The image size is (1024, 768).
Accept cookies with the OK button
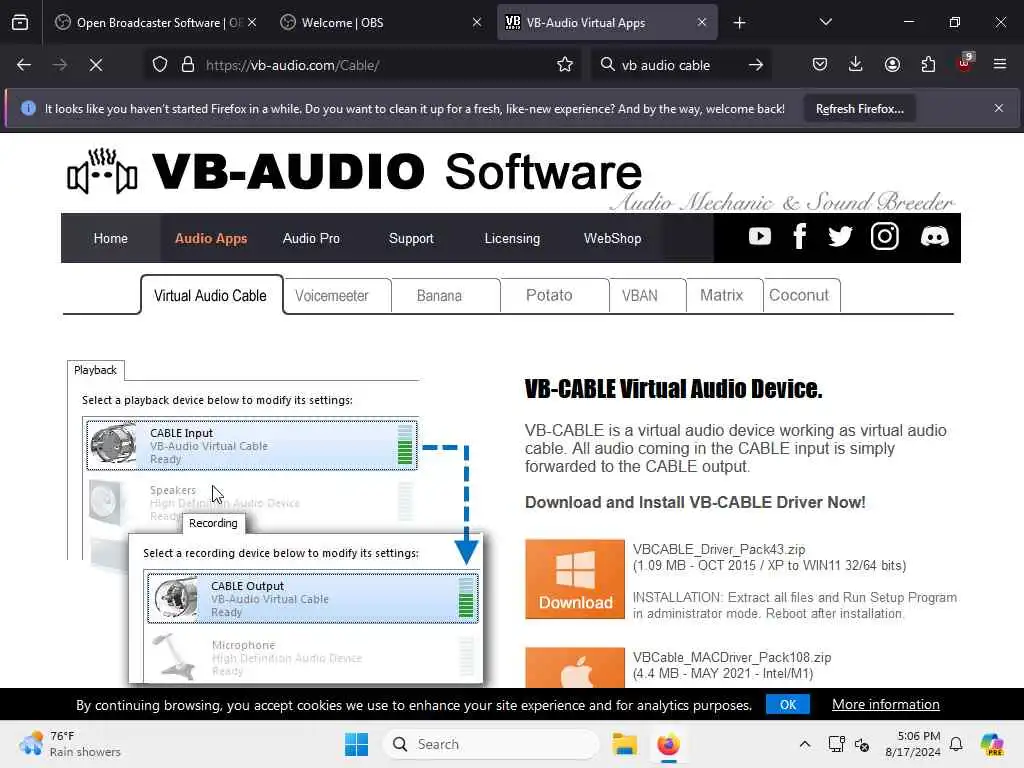pos(788,705)
